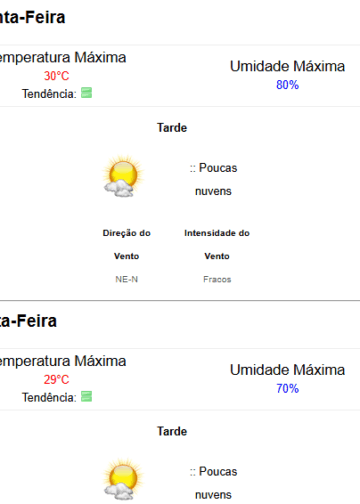
Task: Click the green trend icon beside 30°C
Action: pos(87,93)
